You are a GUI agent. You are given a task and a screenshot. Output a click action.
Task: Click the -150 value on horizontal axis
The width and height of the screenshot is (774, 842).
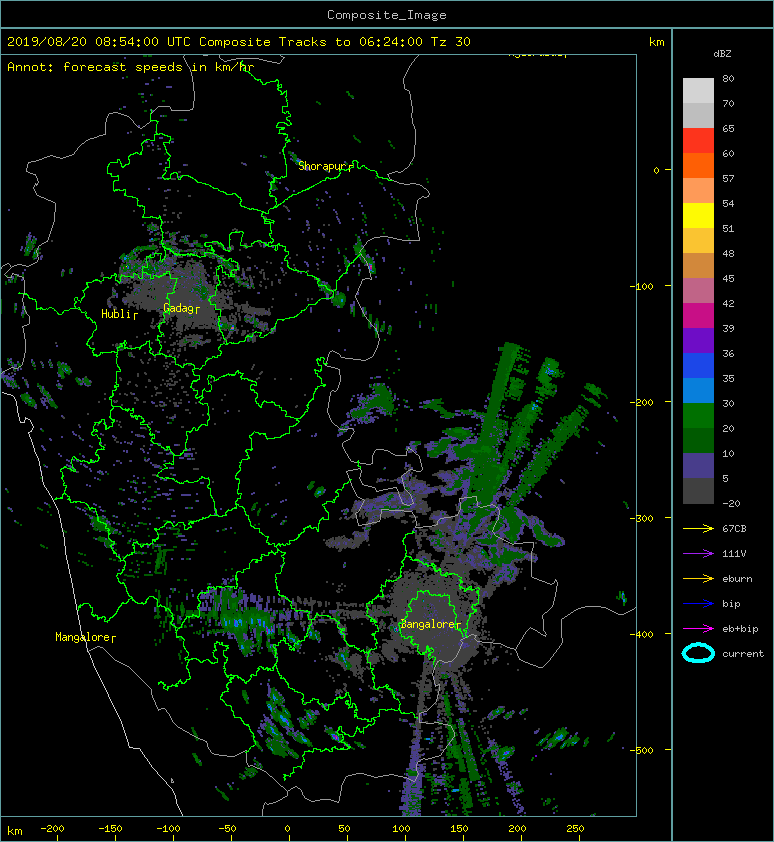110,829
